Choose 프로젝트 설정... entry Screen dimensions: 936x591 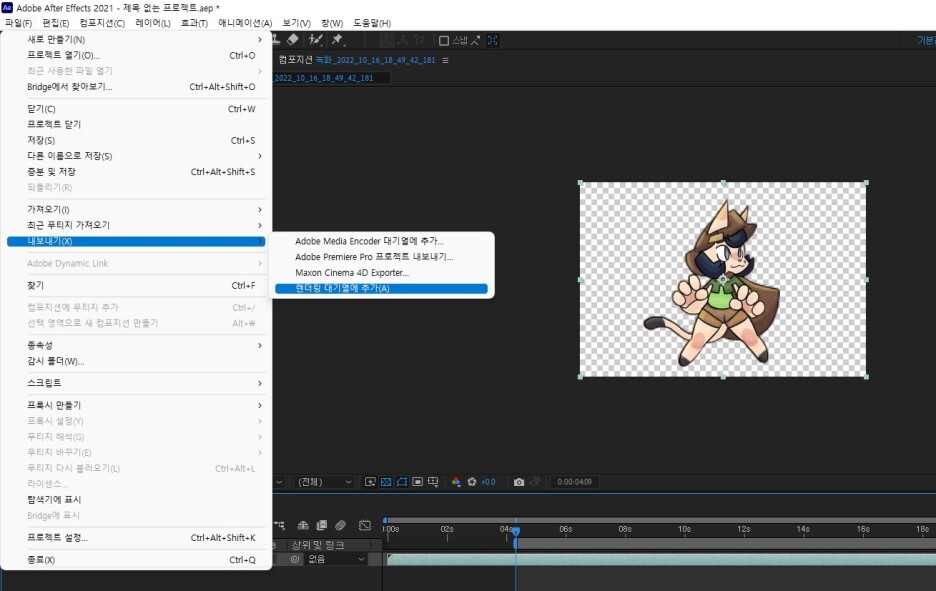[x=136, y=537]
